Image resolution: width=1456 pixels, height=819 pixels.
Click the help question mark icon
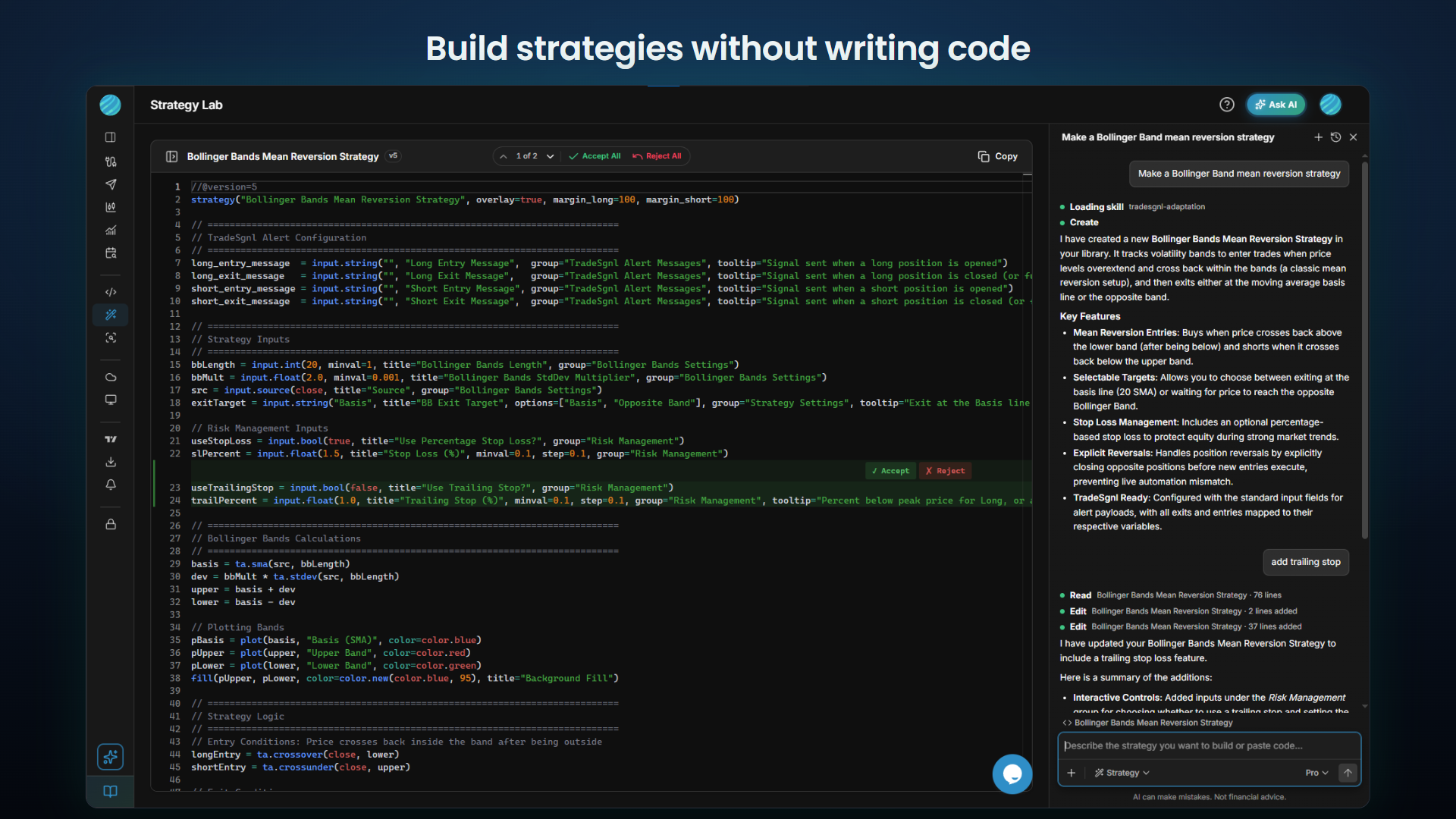pos(1227,105)
